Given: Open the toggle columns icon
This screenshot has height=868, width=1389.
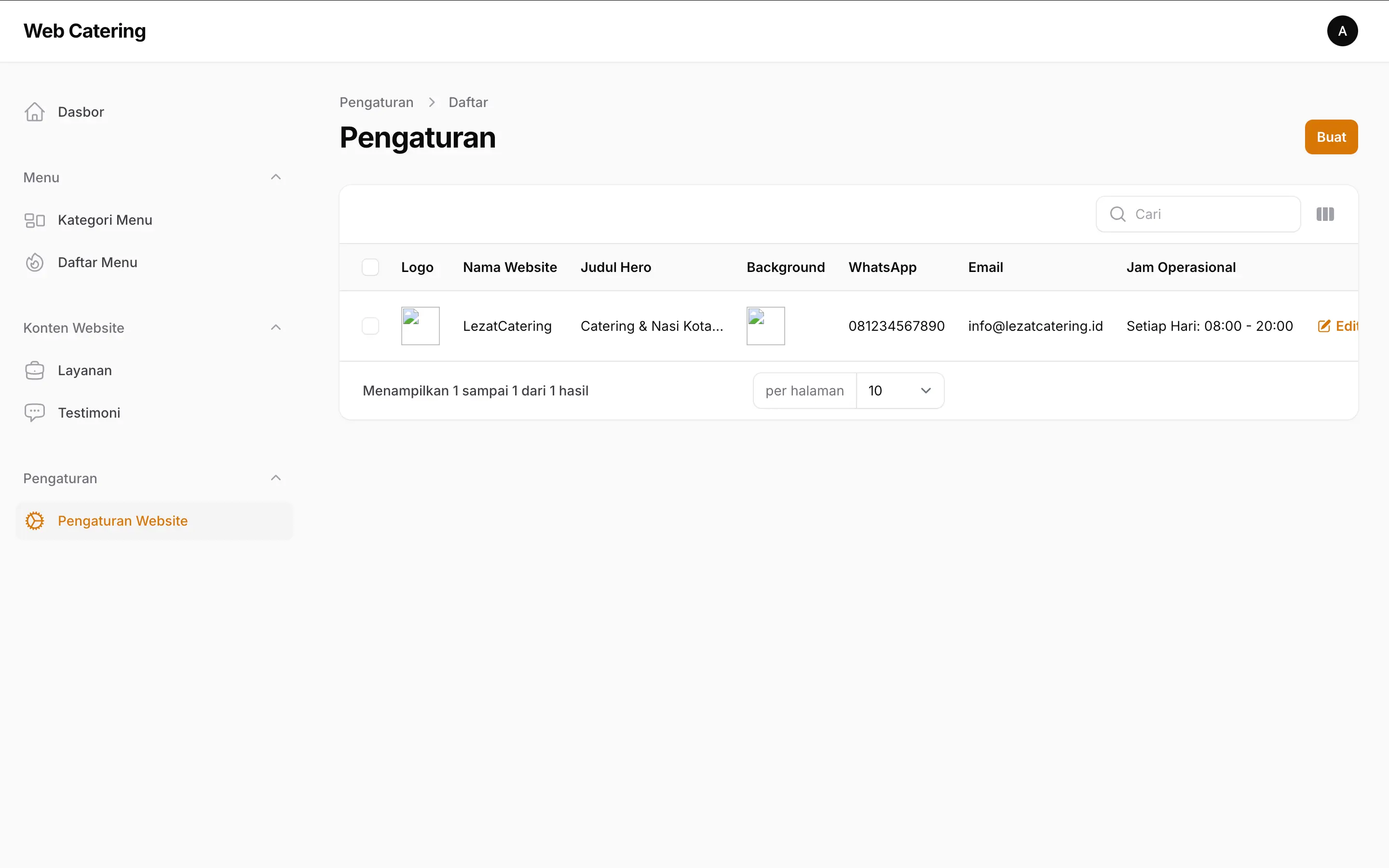Looking at the screenshot, I should [x=1325, y=214].
